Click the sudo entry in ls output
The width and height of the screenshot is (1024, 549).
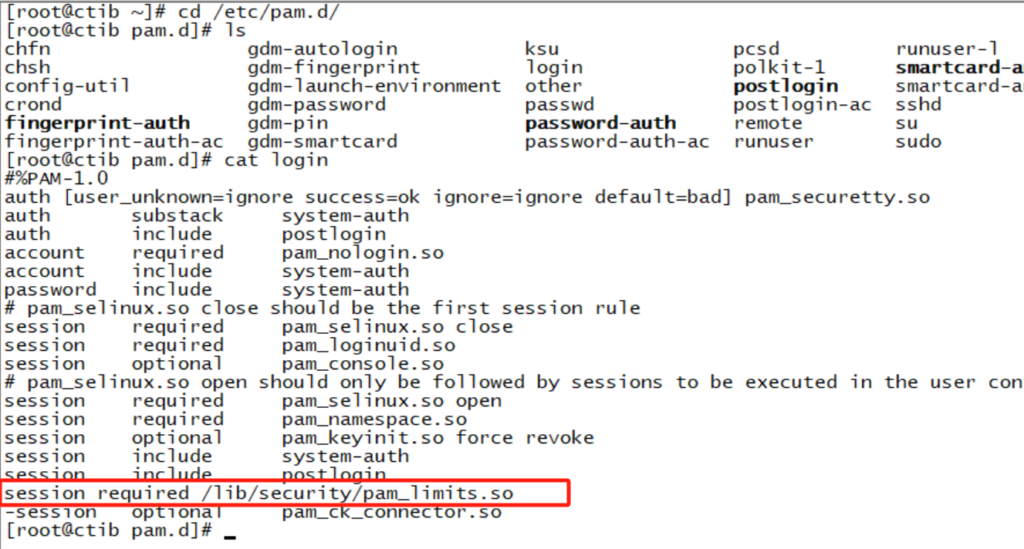click(x=918, y=142)
